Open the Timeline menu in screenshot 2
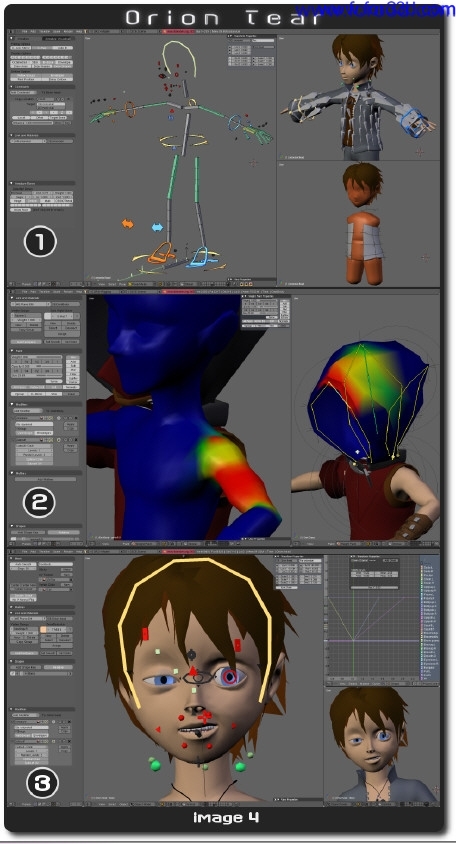456x844 pixels. (45, 291)
